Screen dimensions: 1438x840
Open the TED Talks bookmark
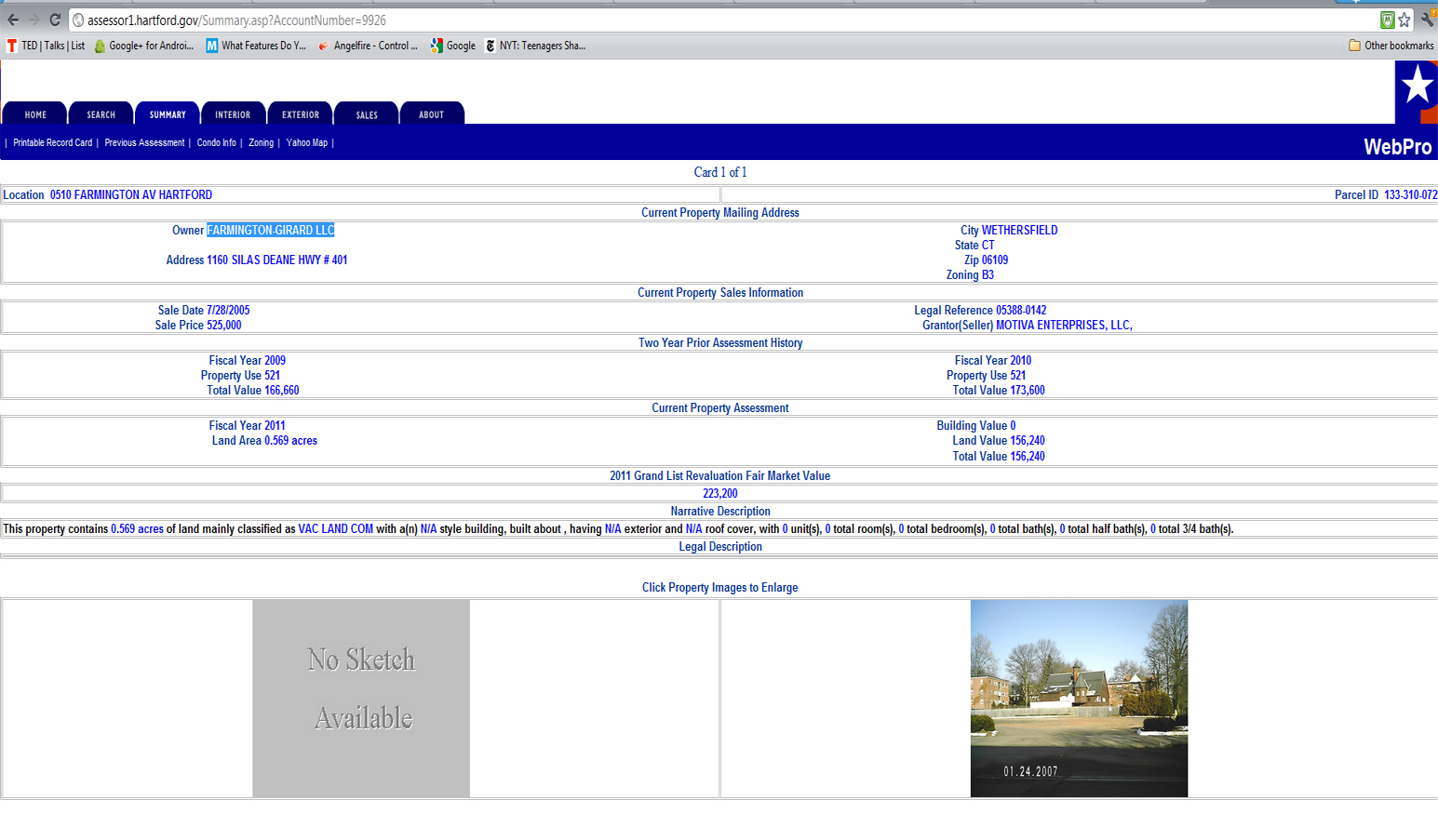[46, 46]
